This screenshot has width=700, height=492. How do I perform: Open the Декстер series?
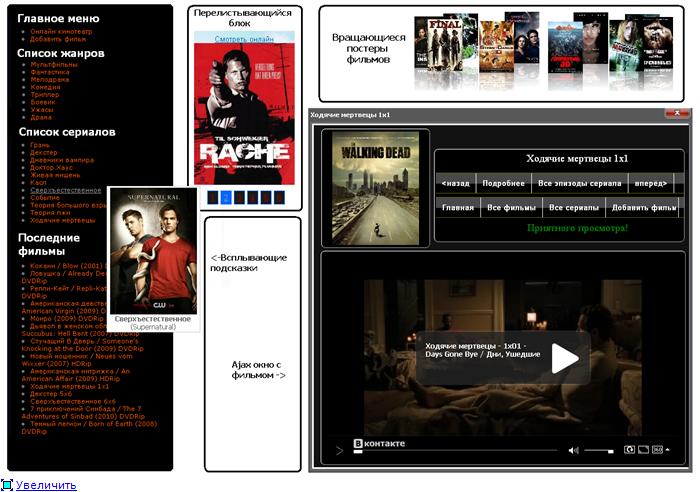44,153
